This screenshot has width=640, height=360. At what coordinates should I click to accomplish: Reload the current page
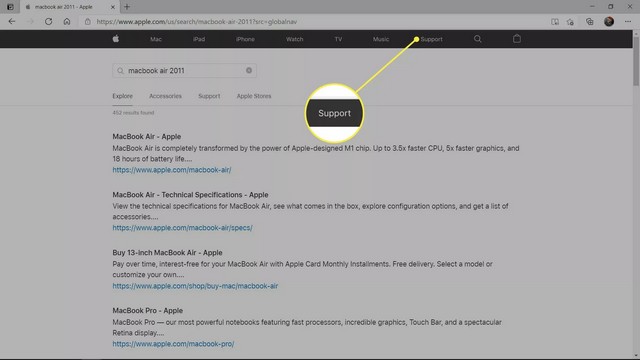point(48,22)
